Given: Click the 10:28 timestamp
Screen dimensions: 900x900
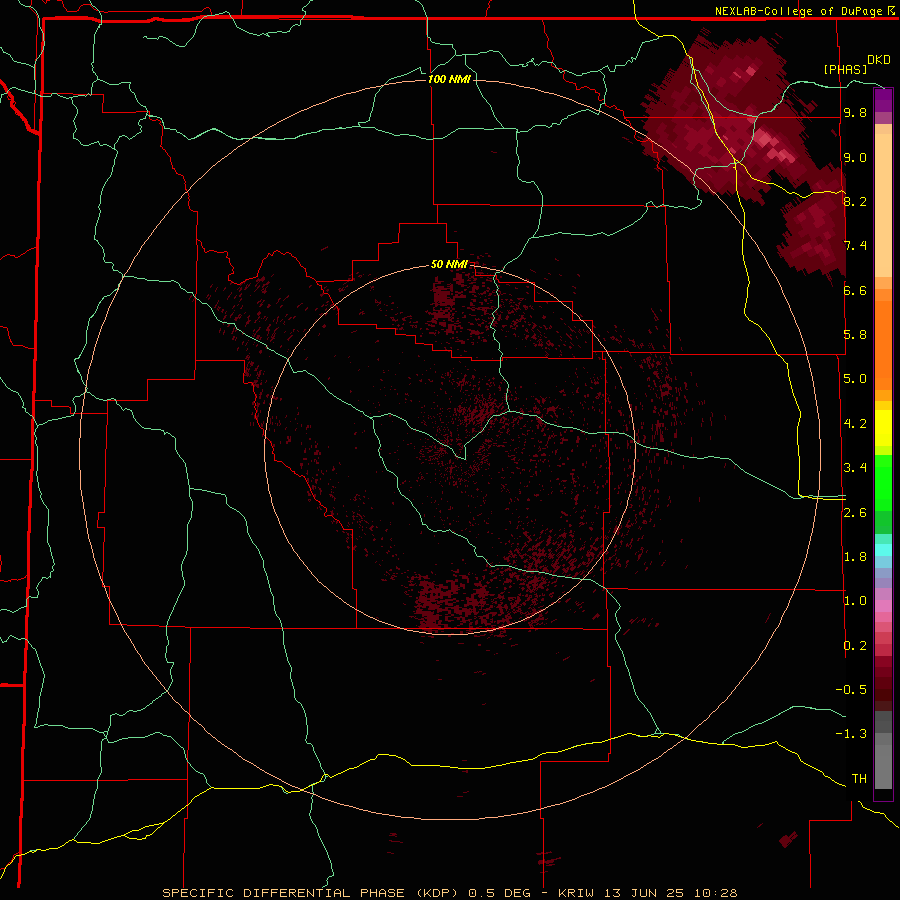Looking at the screenshot, I should 715,893.
